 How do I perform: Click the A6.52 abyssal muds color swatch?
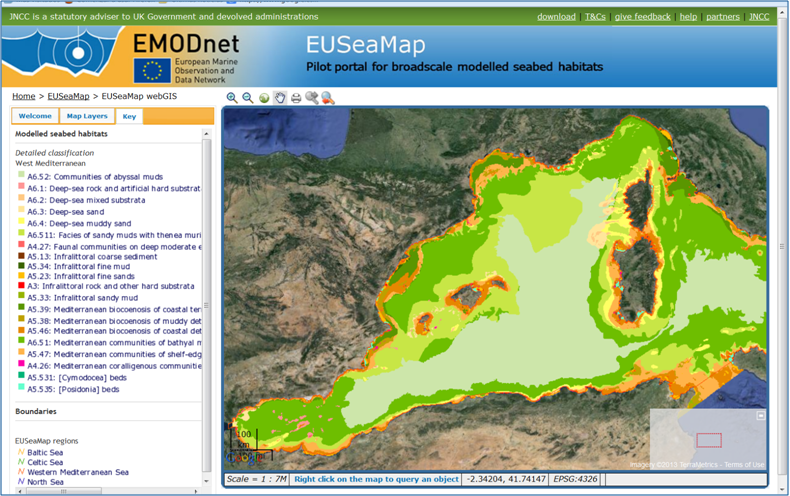click(21, 175)
